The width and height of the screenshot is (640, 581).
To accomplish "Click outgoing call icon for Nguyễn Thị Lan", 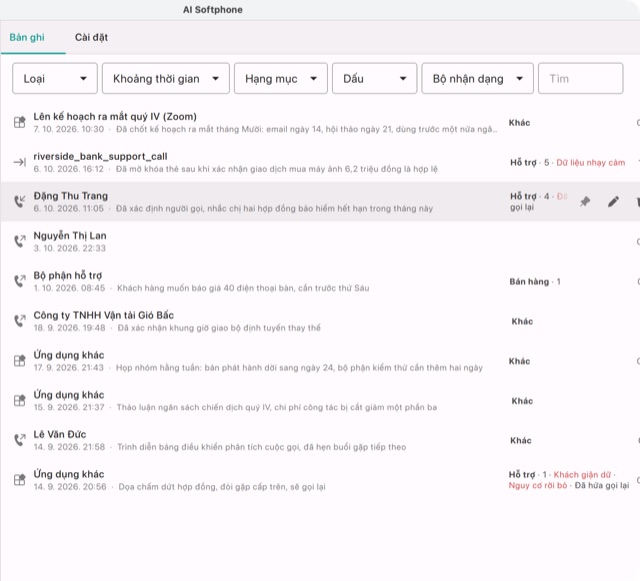I will (x=20, y=241).
